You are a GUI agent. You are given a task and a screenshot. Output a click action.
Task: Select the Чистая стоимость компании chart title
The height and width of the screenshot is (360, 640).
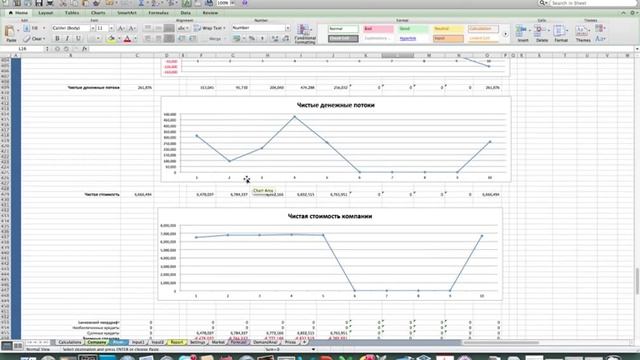pos(330,216)
